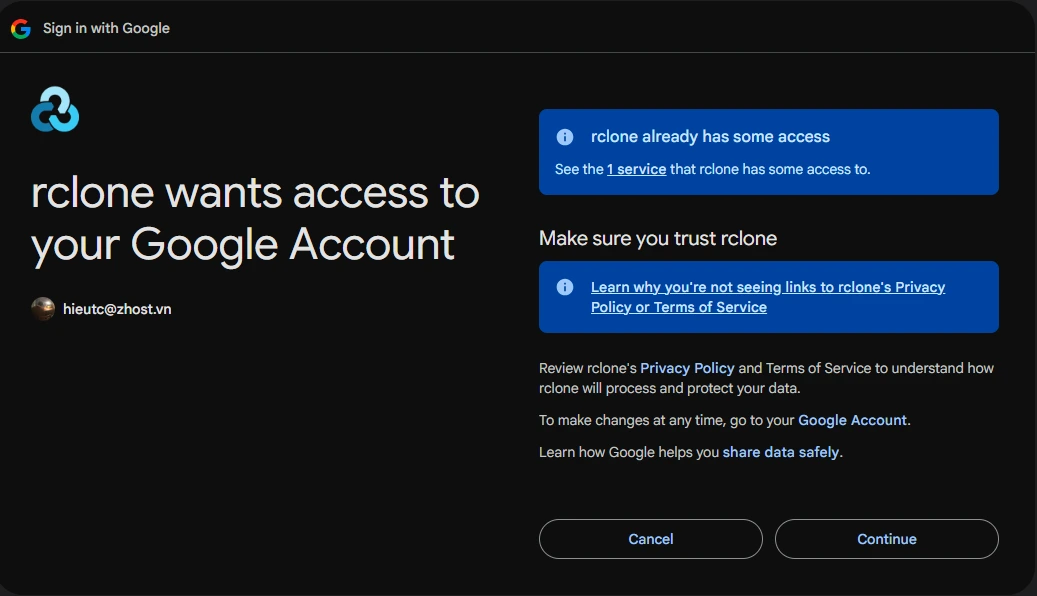Click info icon beside 'rclone already has some access'

click(565, 137)
